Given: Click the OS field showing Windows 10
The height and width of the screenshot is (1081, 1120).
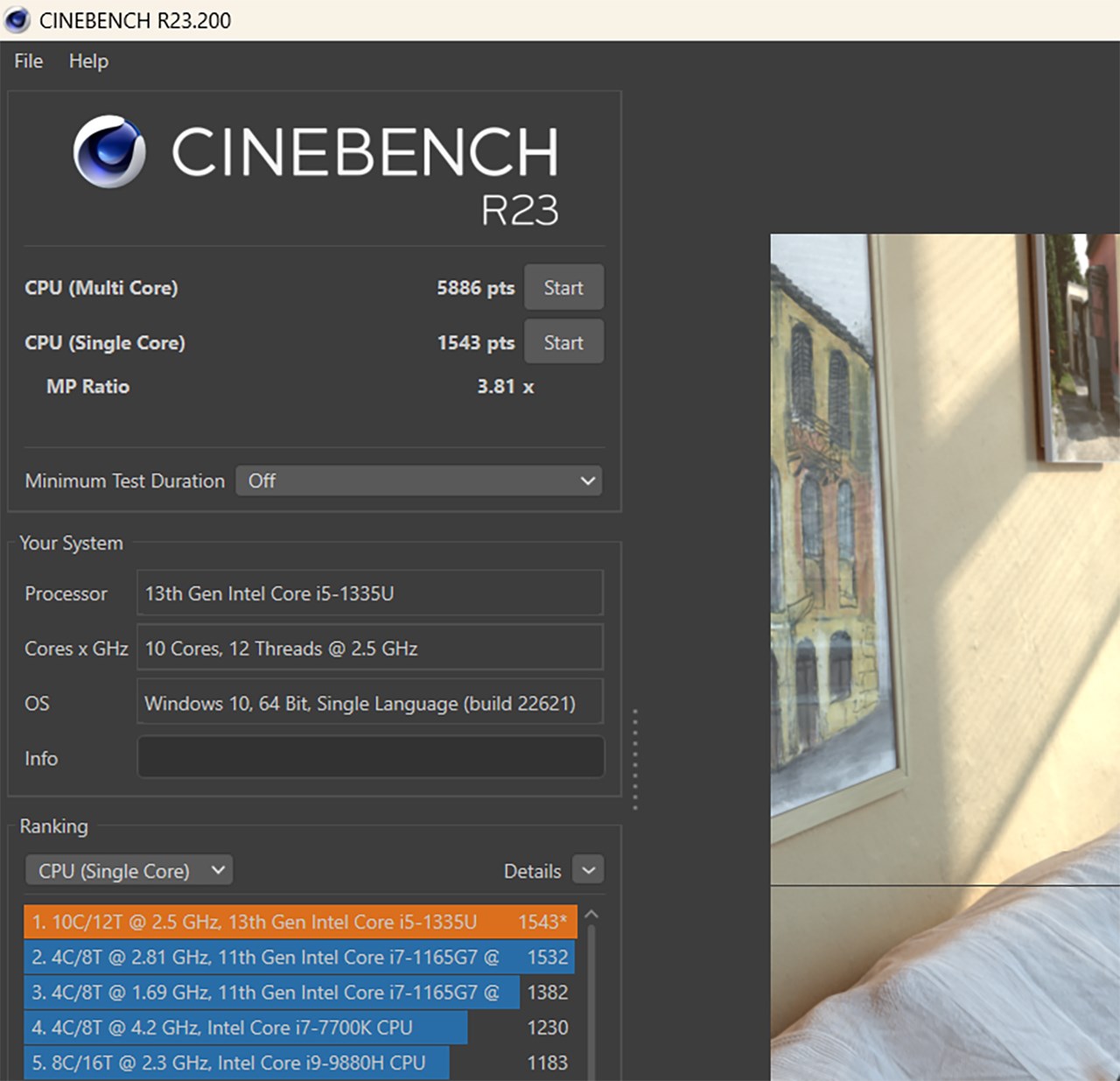Looking at the screenshot, I should pyautogui.click(x=369, y=702).
